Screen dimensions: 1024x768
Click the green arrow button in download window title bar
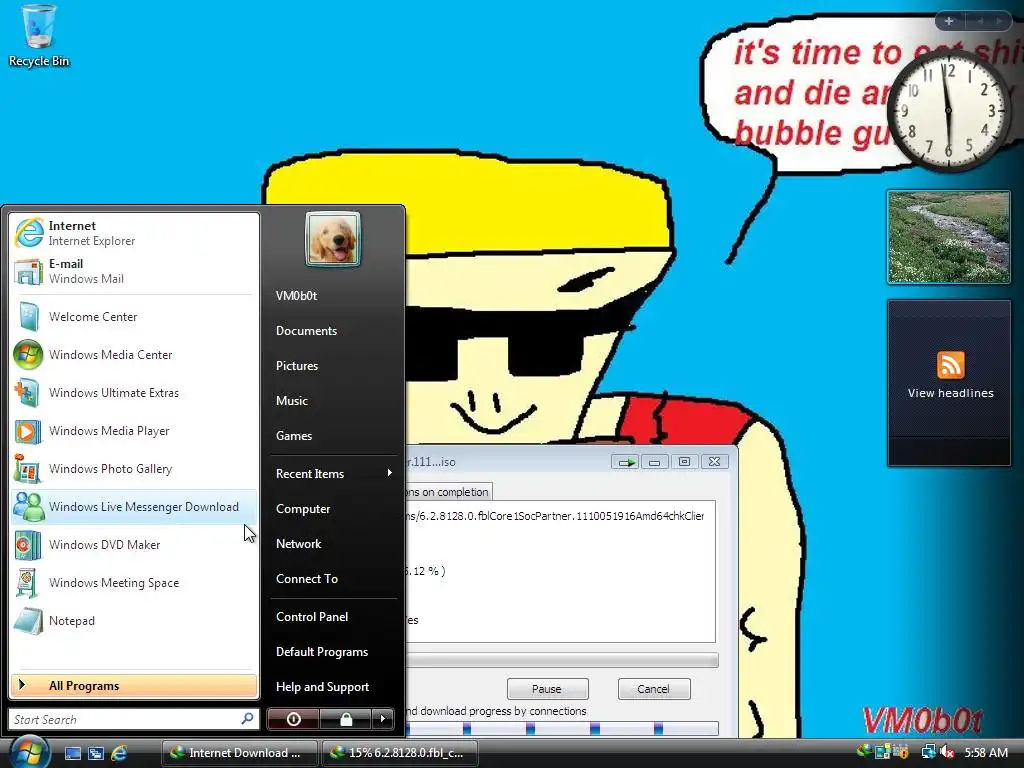pyautogui.click(x=625, y=462)
